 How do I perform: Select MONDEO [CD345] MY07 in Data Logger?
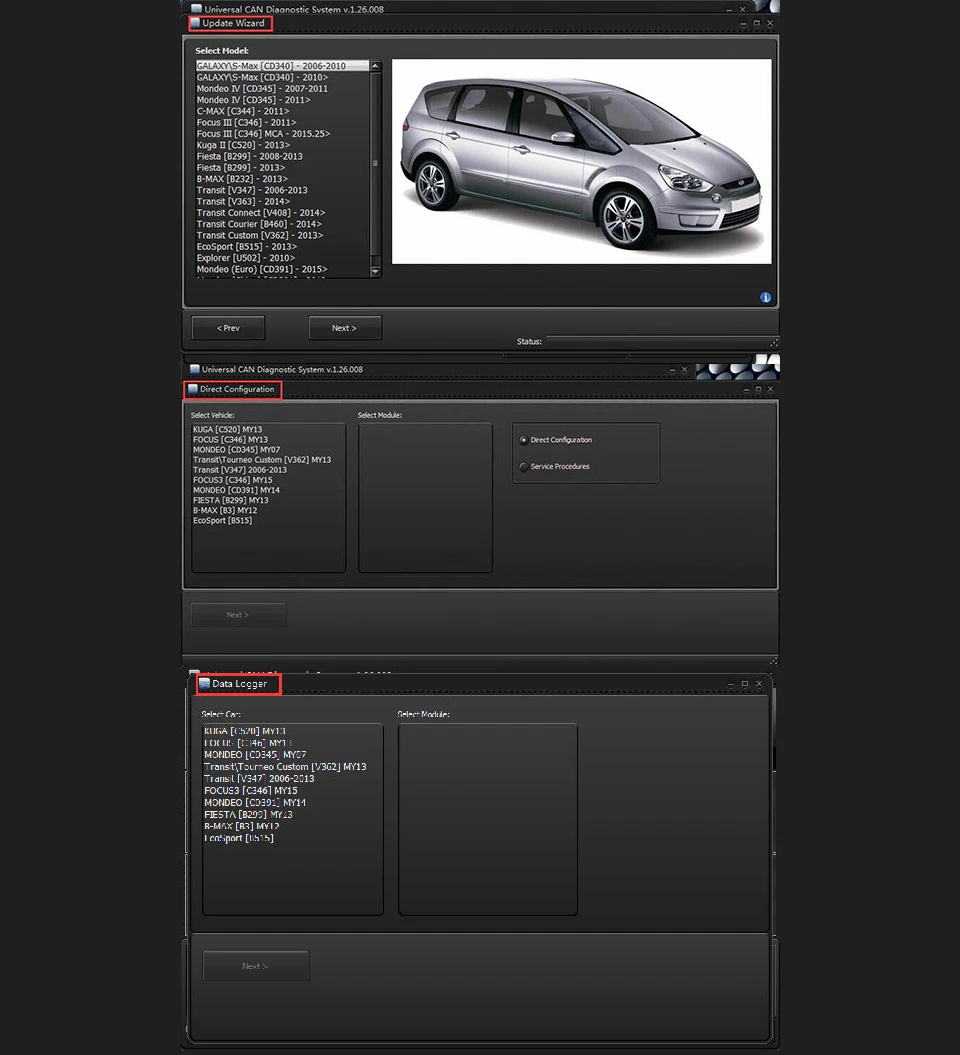pyautogui.click(x=255, y=755)
